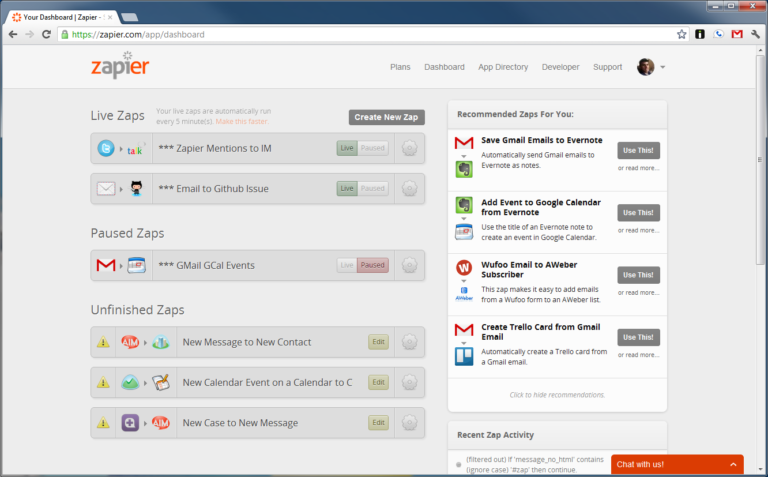Viewport: 768px width, 477px height.
Task: Click the Gmail extension icon in browser toolbar
Action: click(737, 34)
